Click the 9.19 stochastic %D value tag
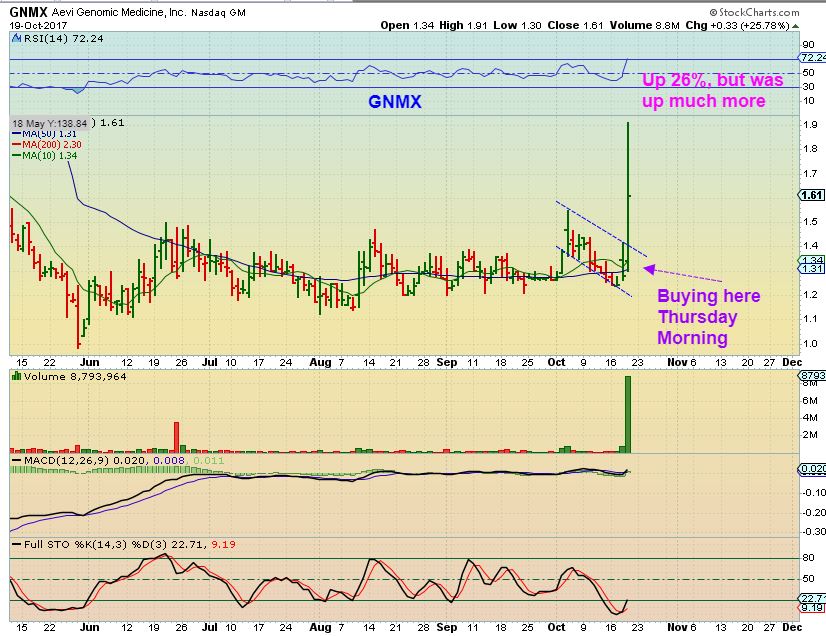The width and height of the screenshot is (826, 636). (812, 608)
